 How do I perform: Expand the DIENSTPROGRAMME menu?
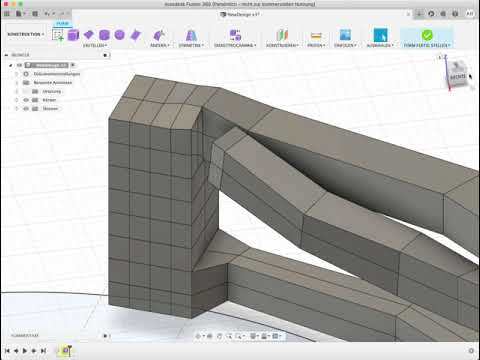click(235, 45)
